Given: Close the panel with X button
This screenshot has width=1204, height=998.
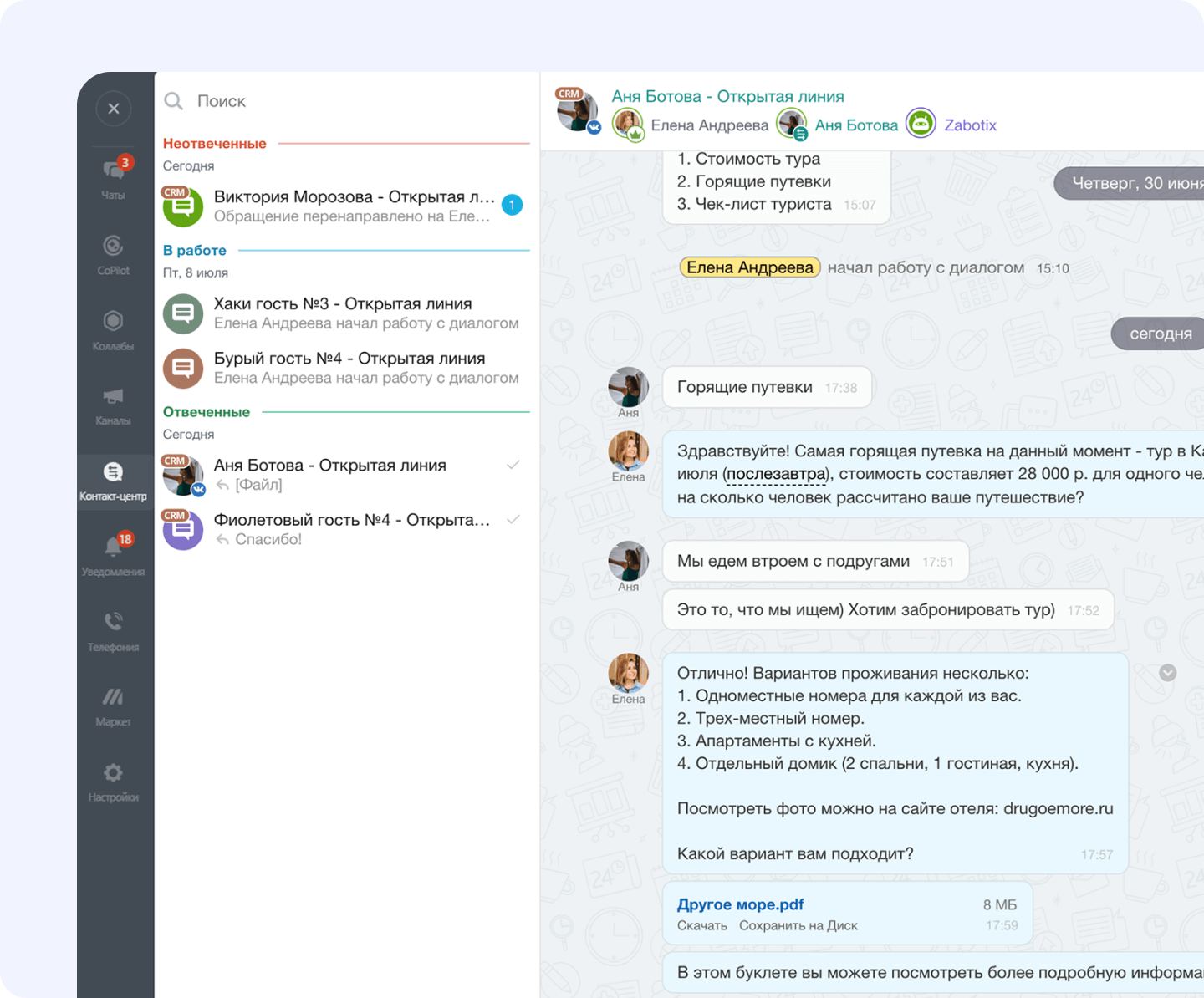Looking at the screenshot, I should pos(114,109).
